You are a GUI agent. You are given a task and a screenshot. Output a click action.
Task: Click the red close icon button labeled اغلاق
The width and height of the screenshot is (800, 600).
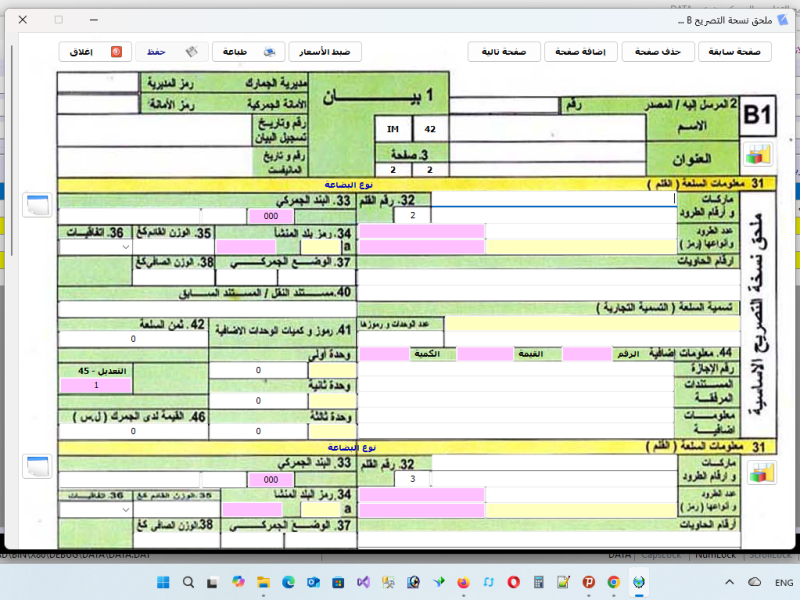pos(95,52)
